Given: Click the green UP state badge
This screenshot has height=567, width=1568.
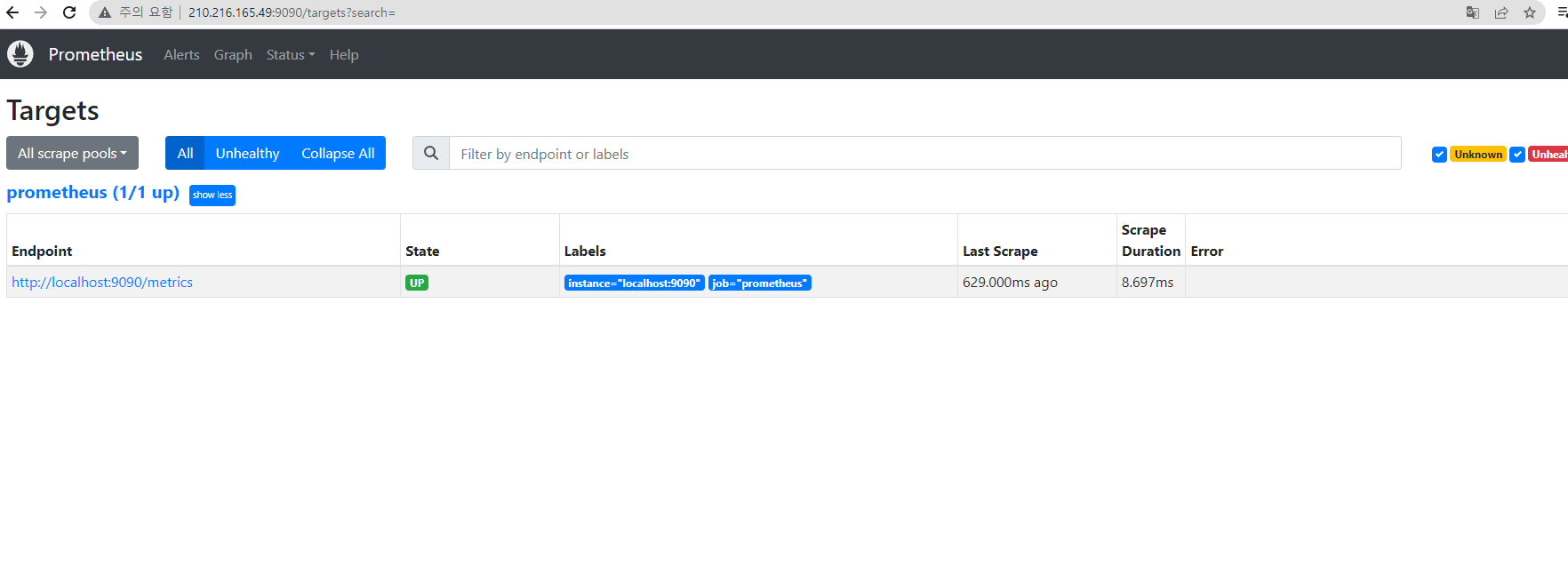Looking at the screenshot, I should pos(417,283).
